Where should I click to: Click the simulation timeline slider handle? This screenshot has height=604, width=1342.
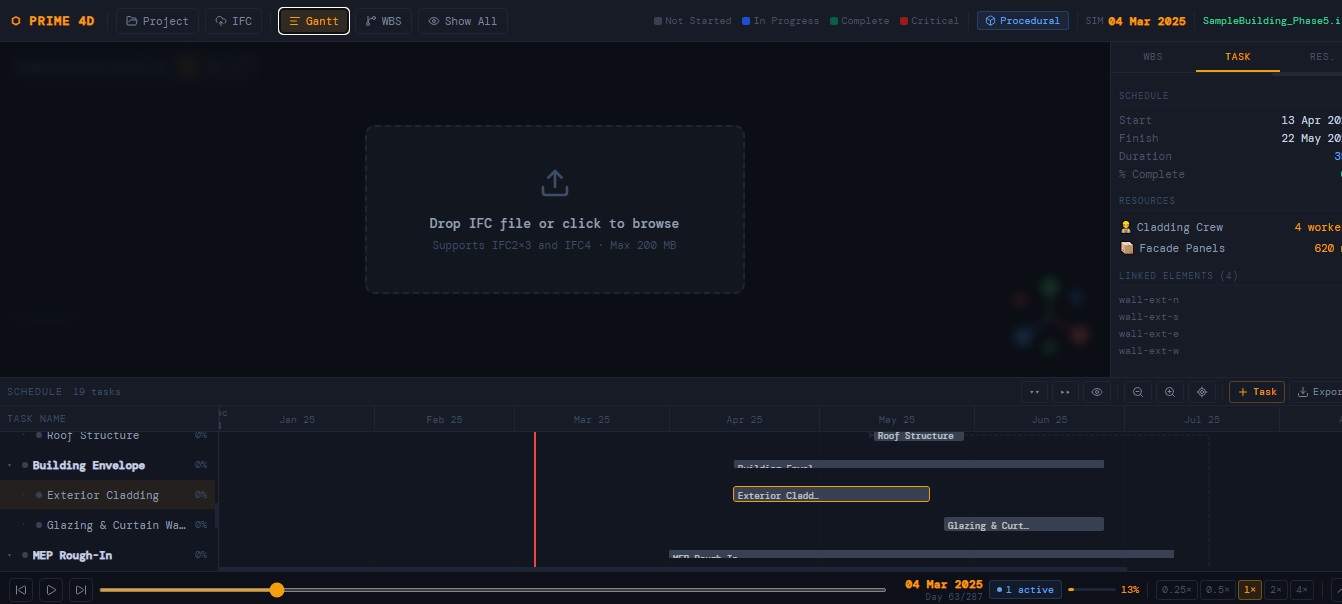point(277,590)
